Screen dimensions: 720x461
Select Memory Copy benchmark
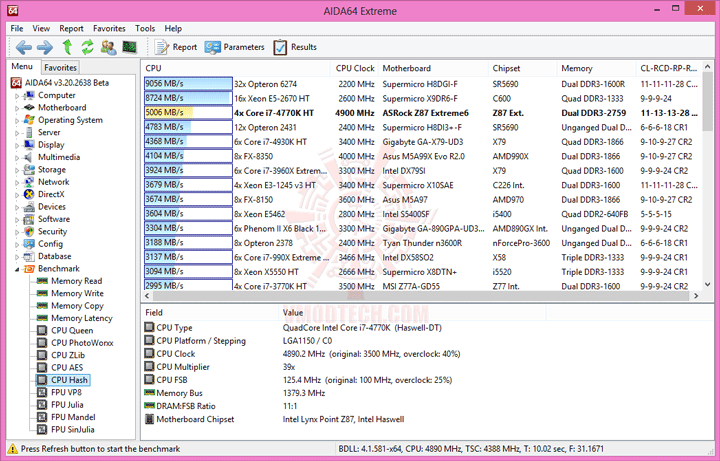click(77, 306)
